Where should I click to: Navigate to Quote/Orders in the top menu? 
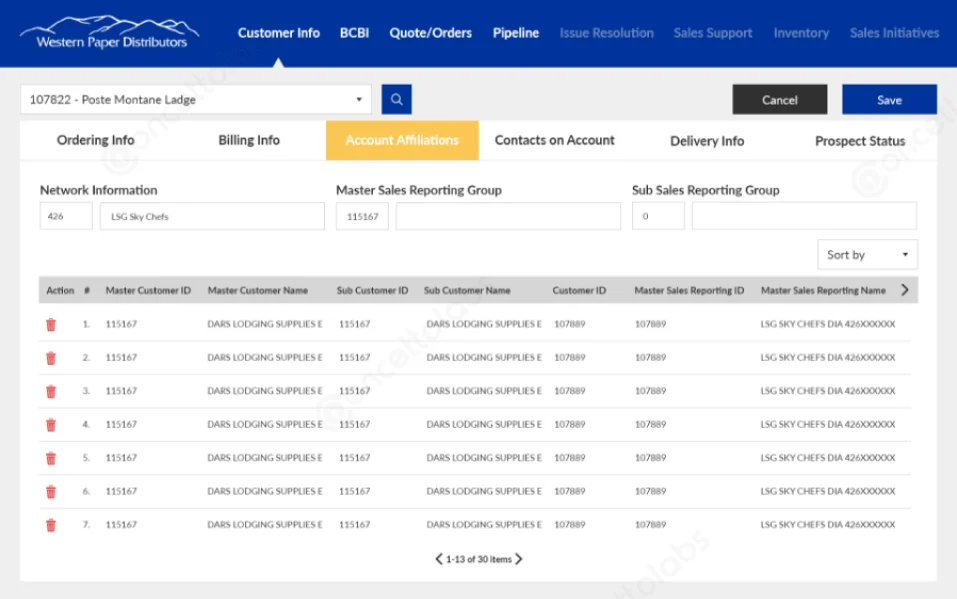tap(430, 32)
